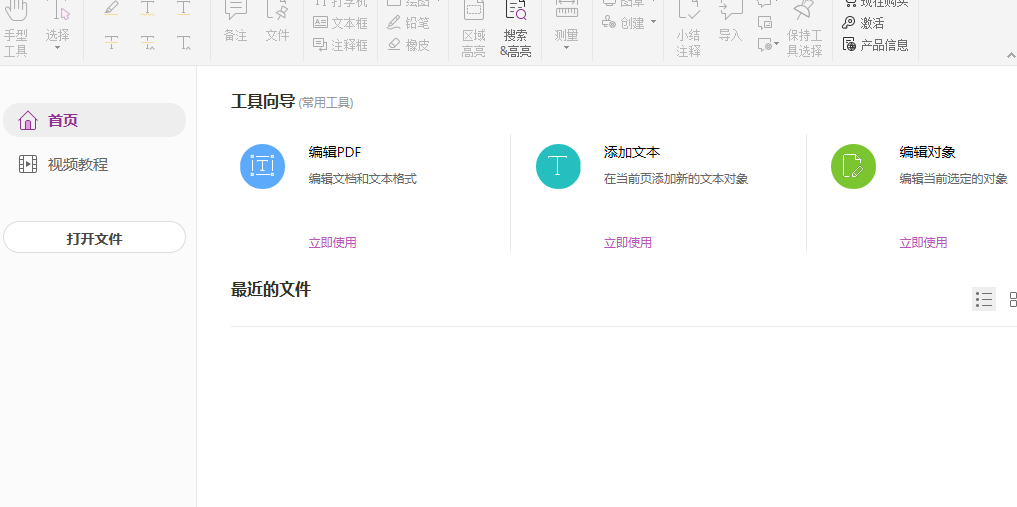Click 激活 to activate the product
The width and height of the screenshot is (1017, 507).
[x=863, y=23]
